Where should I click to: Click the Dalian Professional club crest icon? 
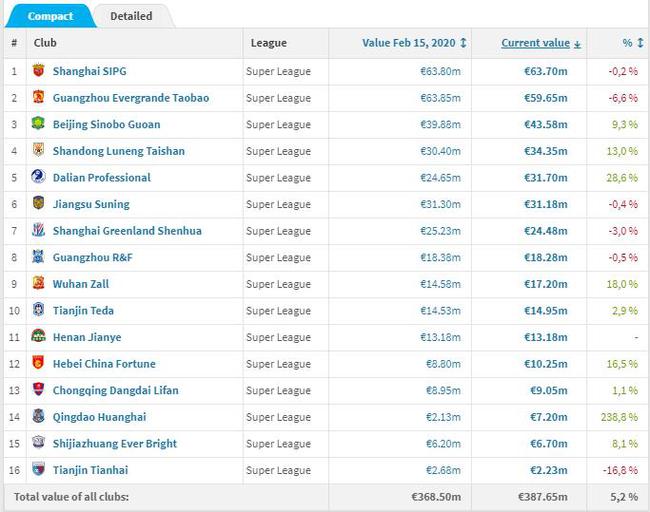click(x=38, y=177)
